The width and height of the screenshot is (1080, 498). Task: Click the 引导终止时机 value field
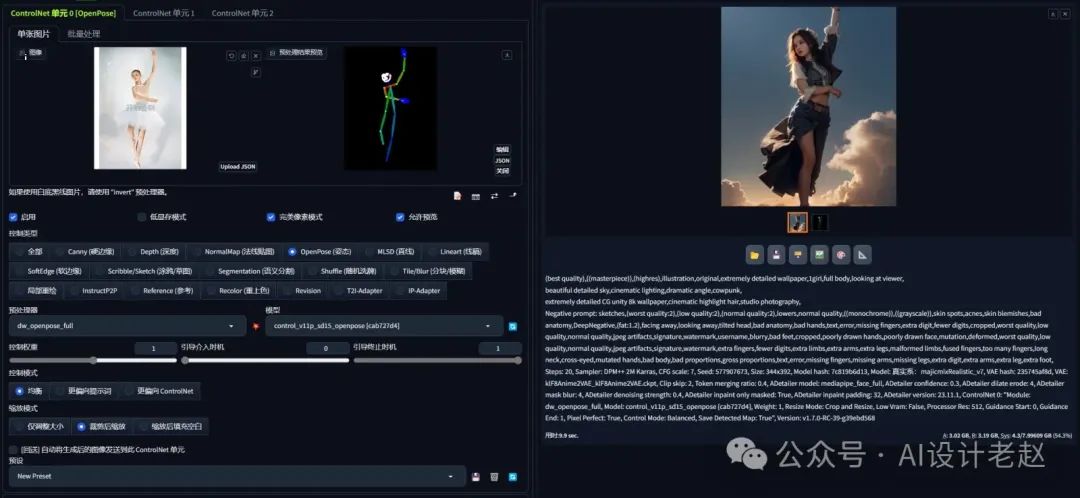point(499,349)
